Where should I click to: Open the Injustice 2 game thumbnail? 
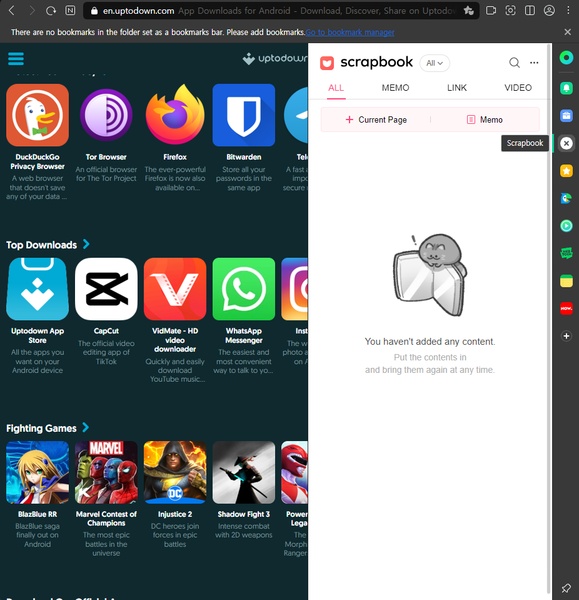(175, 472)
